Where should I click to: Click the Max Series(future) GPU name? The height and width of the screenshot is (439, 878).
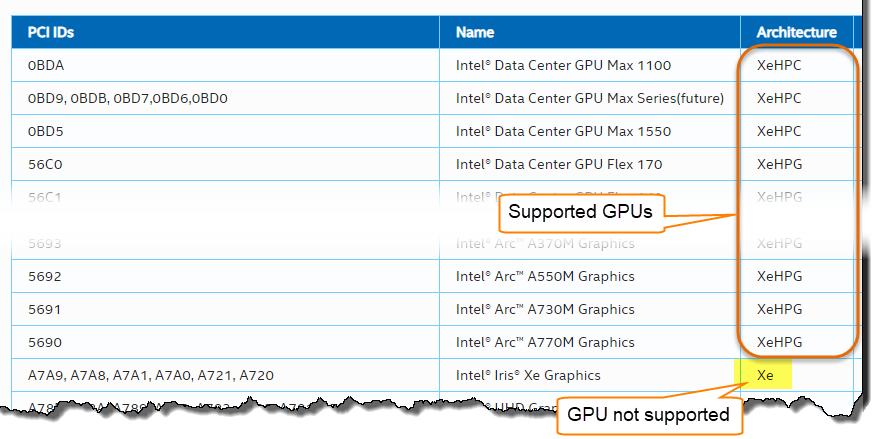589,98
